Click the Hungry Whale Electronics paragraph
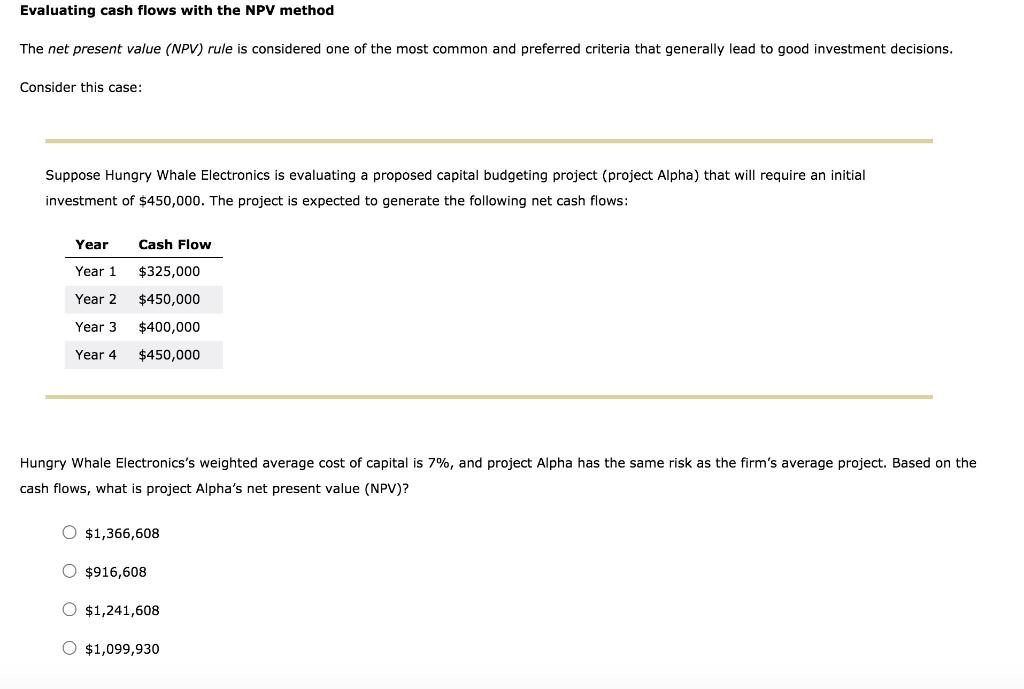1024x689 pixels. (x=455, y=187)
